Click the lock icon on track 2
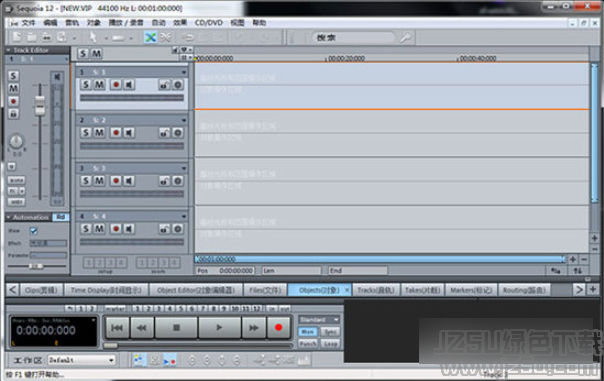604x381 pixels. click(164, 133)
